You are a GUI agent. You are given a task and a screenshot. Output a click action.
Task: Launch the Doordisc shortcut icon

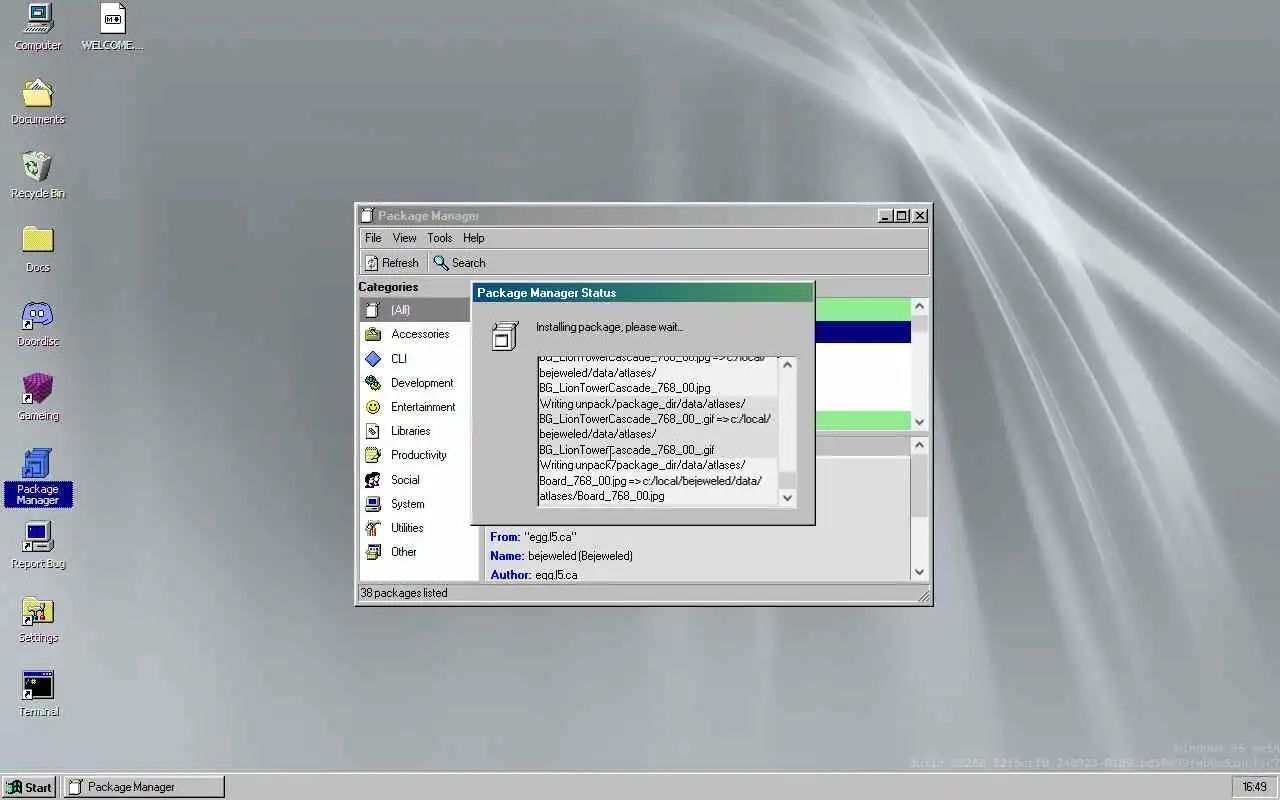click(37, 315)
